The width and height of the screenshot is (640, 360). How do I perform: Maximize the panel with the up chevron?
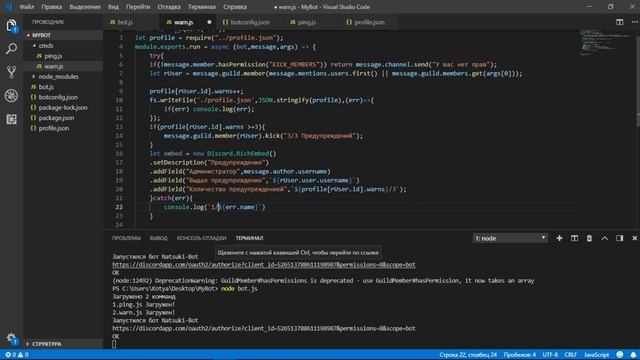coord(604,238)
